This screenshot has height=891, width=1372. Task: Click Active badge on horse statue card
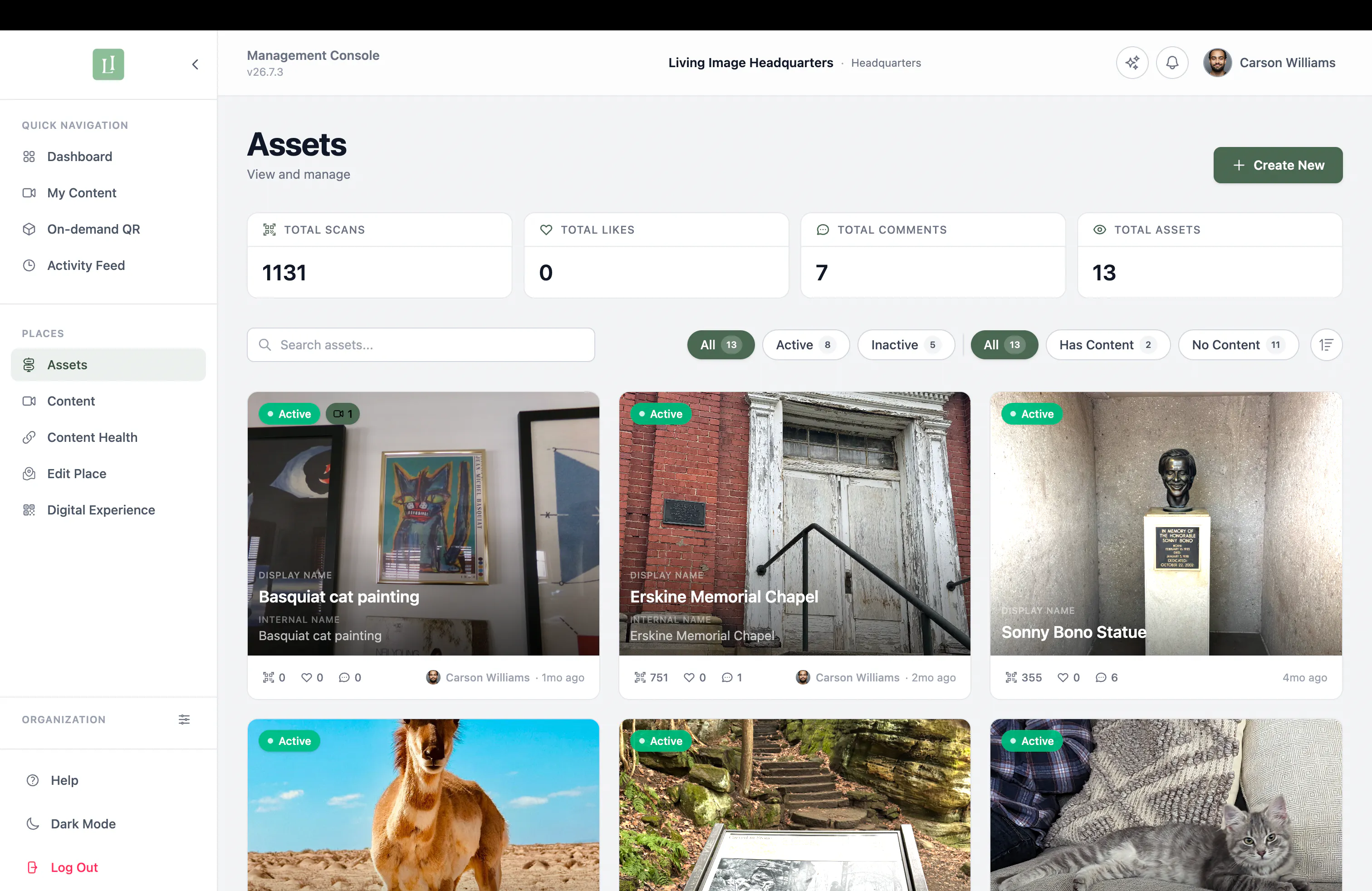(x=289, y=740)
